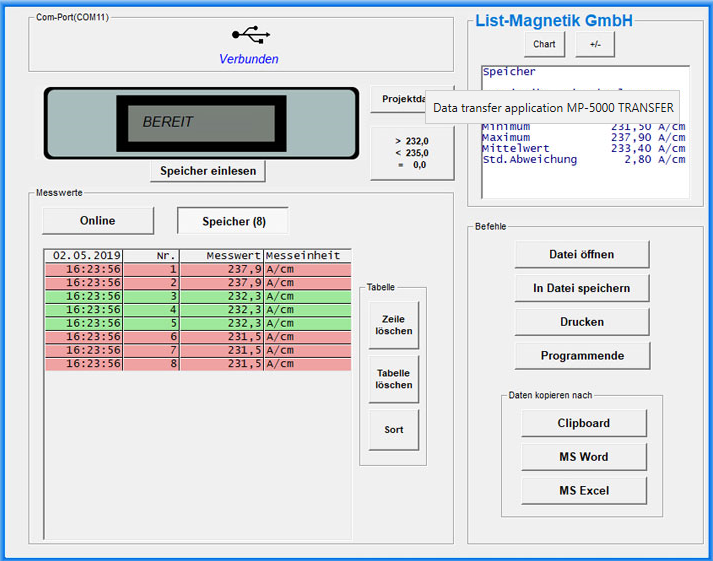713x561 pixels.
Task: Delete row with Zeile löschen
Action: pyautogui.click(x=394, y=325)
